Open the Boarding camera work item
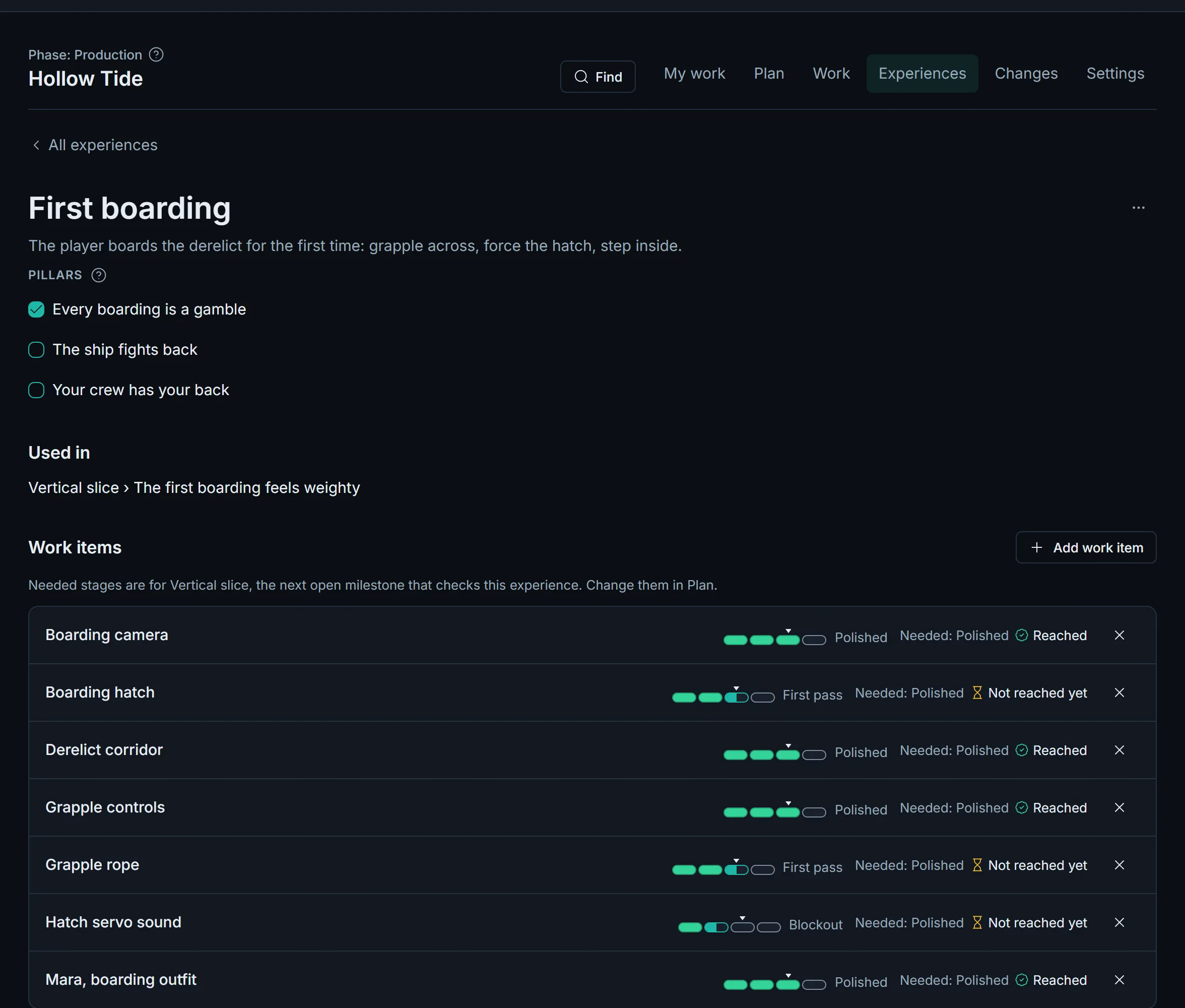Screen dimensions: 1185x1008 click(107, 636)
